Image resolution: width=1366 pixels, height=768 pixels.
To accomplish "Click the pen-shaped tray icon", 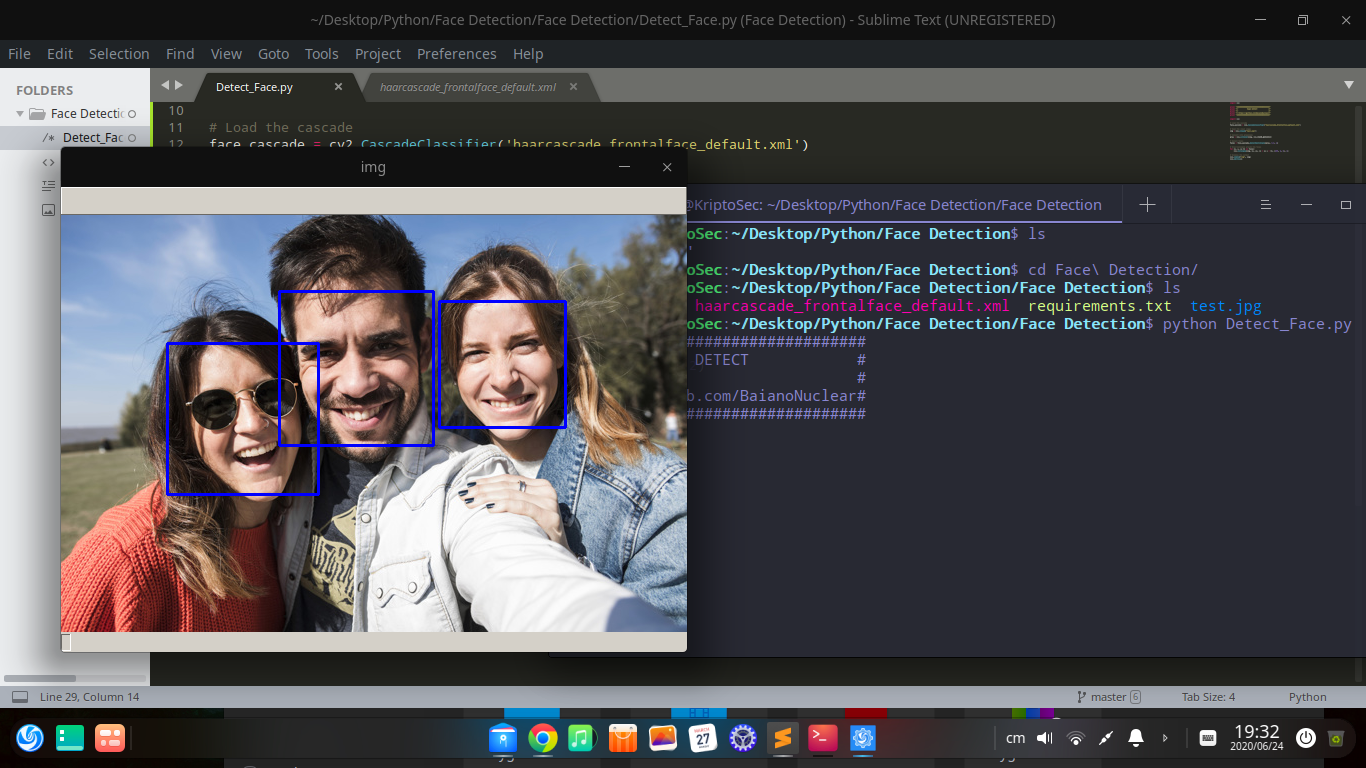I will click(x=1106, y=738).
